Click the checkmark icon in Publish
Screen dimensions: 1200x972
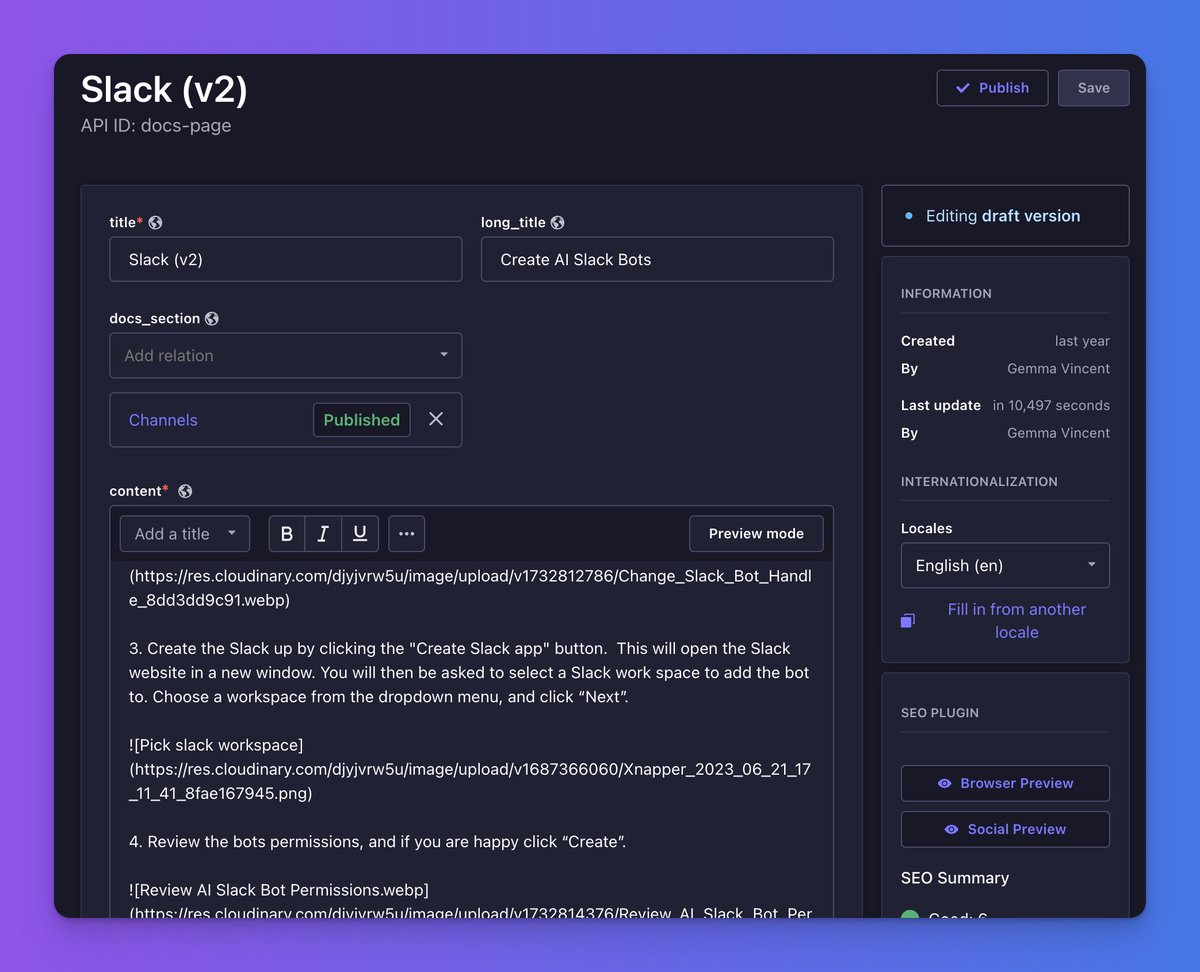[x=963, y=88]
